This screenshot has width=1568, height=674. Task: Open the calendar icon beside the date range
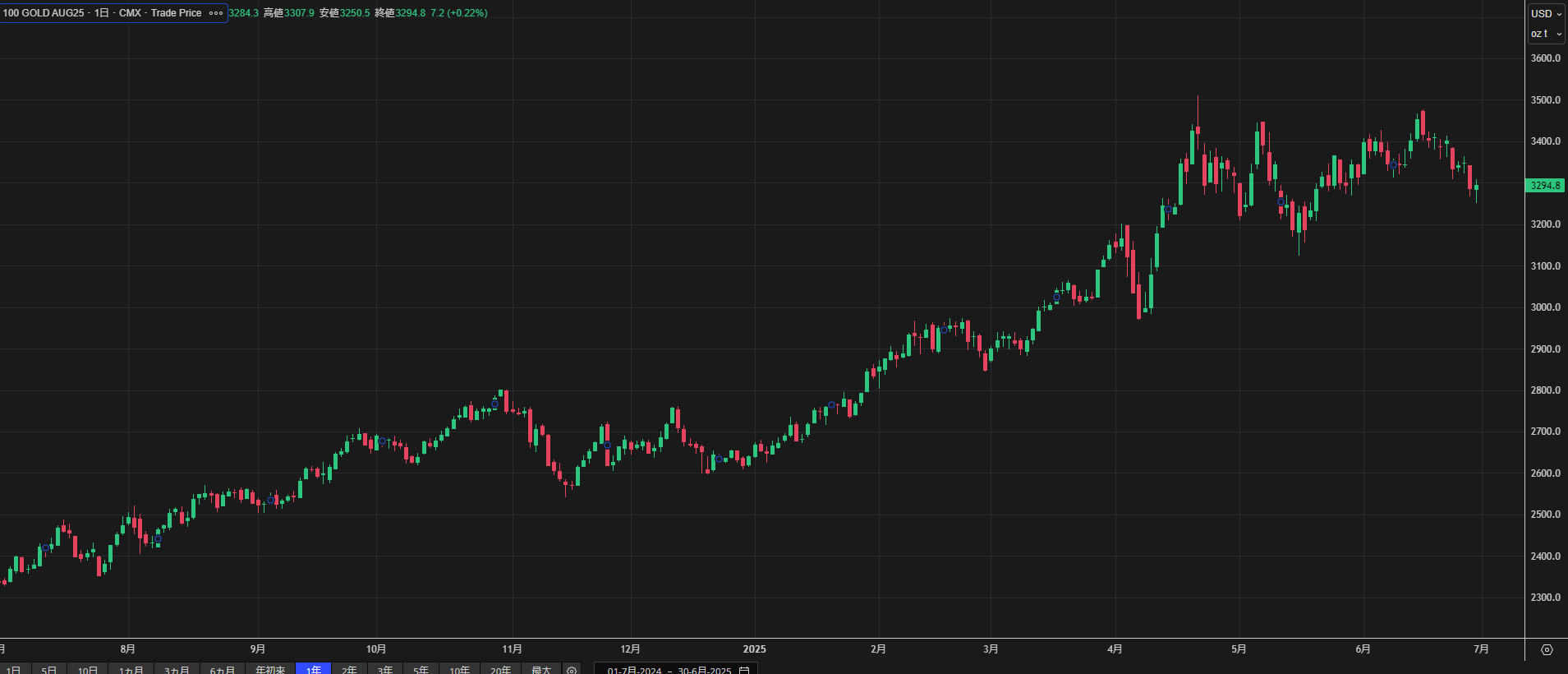[744, 671]
